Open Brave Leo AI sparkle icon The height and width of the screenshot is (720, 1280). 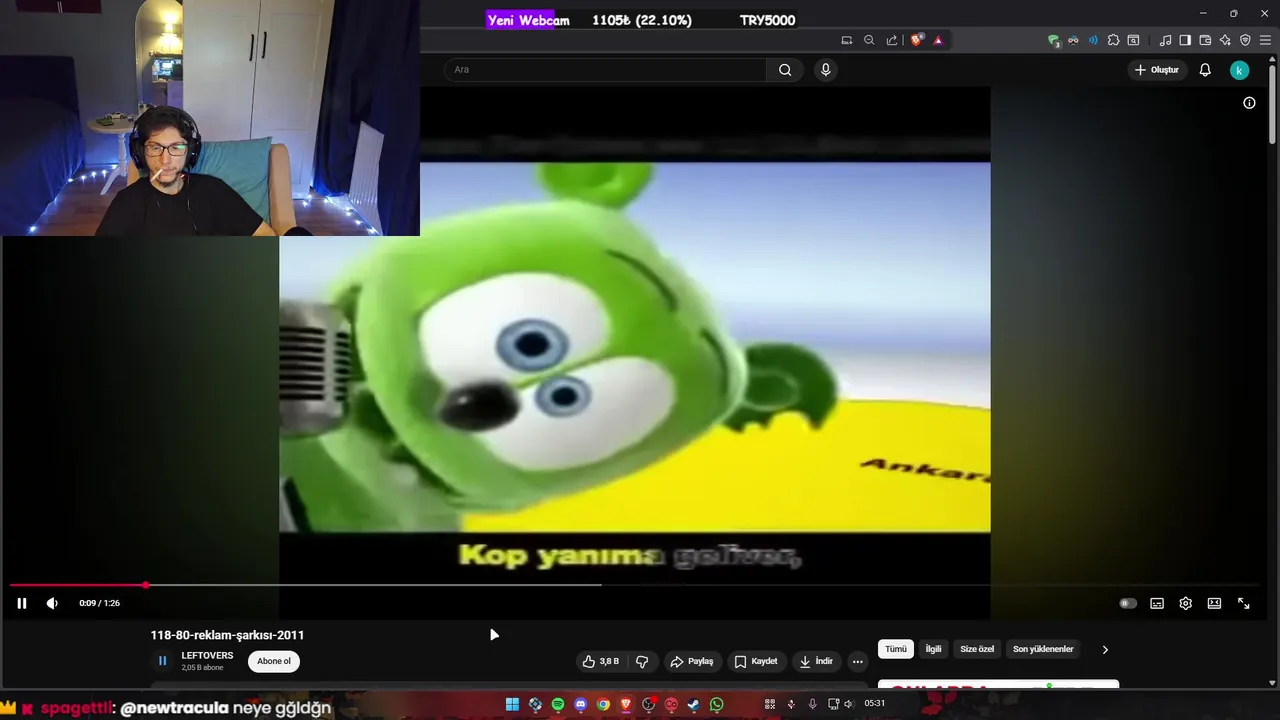point(1225,40)
